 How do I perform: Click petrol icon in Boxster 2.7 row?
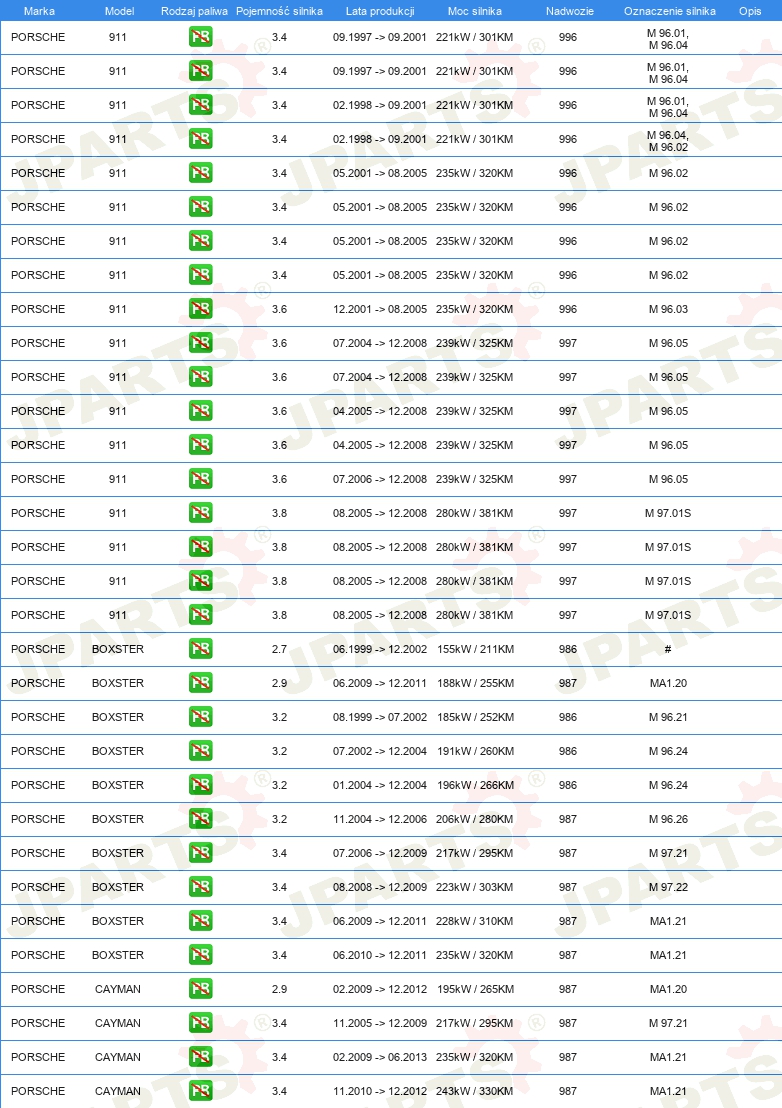click(x=201, y=649)
